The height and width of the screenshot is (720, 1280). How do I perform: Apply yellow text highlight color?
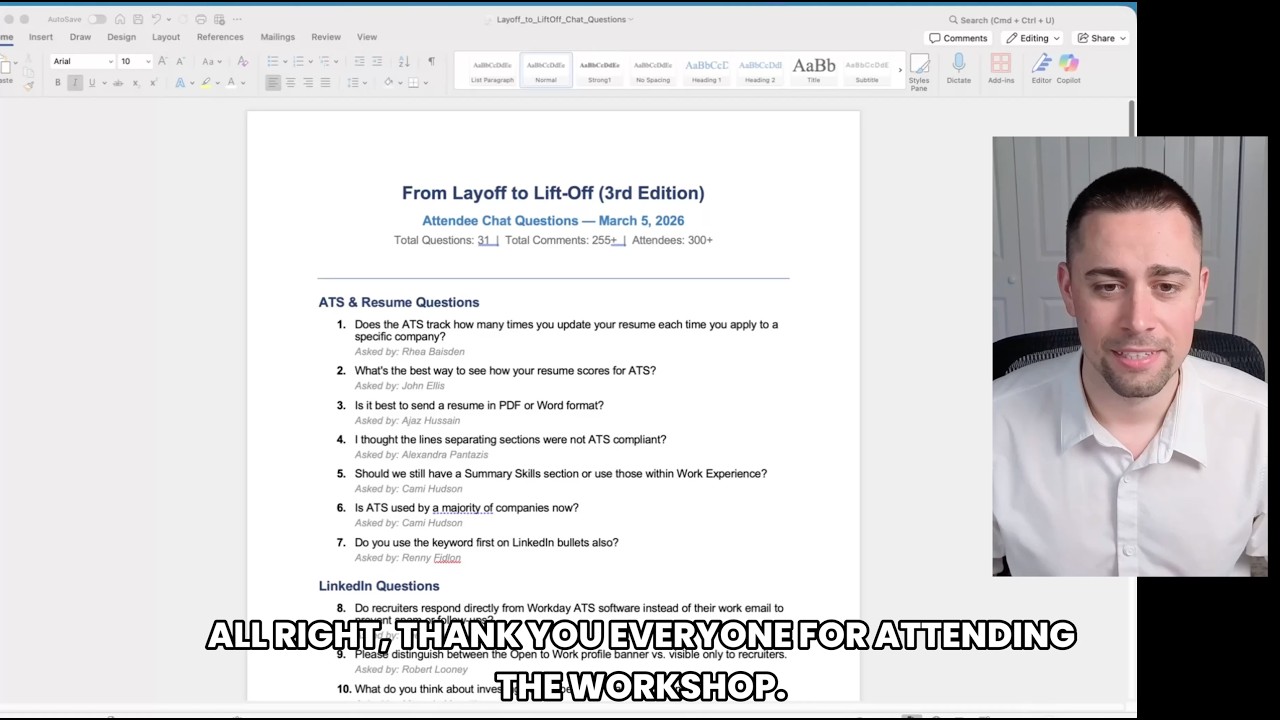click(206, 82)
